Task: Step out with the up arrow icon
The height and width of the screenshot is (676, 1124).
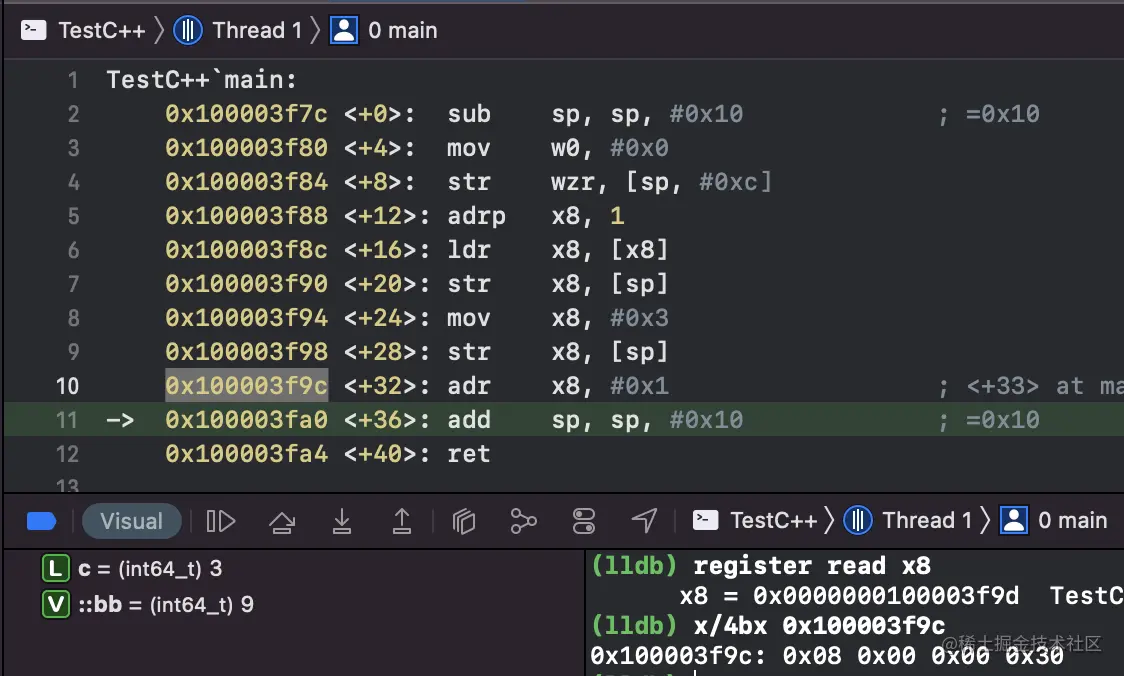Action: [x=402, y=521]
